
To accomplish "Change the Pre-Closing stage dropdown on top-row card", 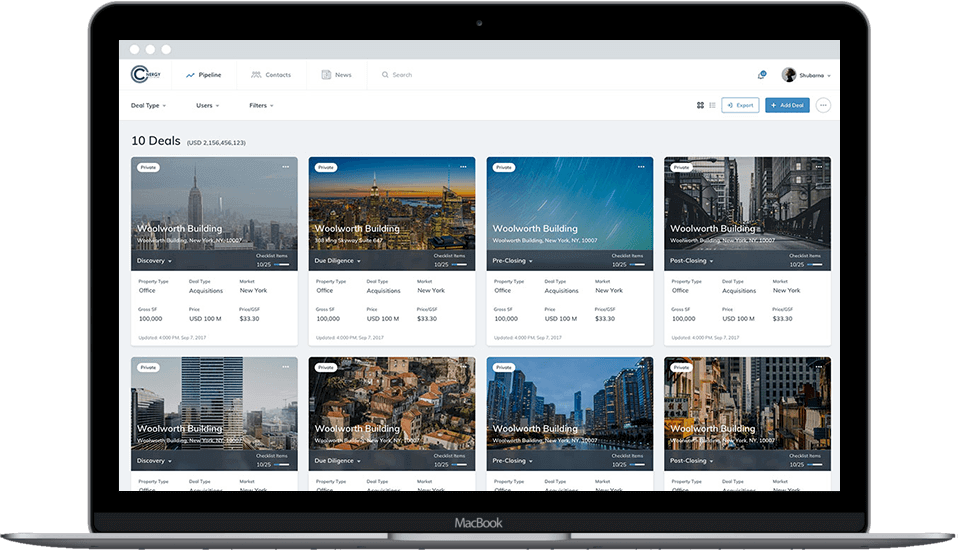I will coord(512,261).
